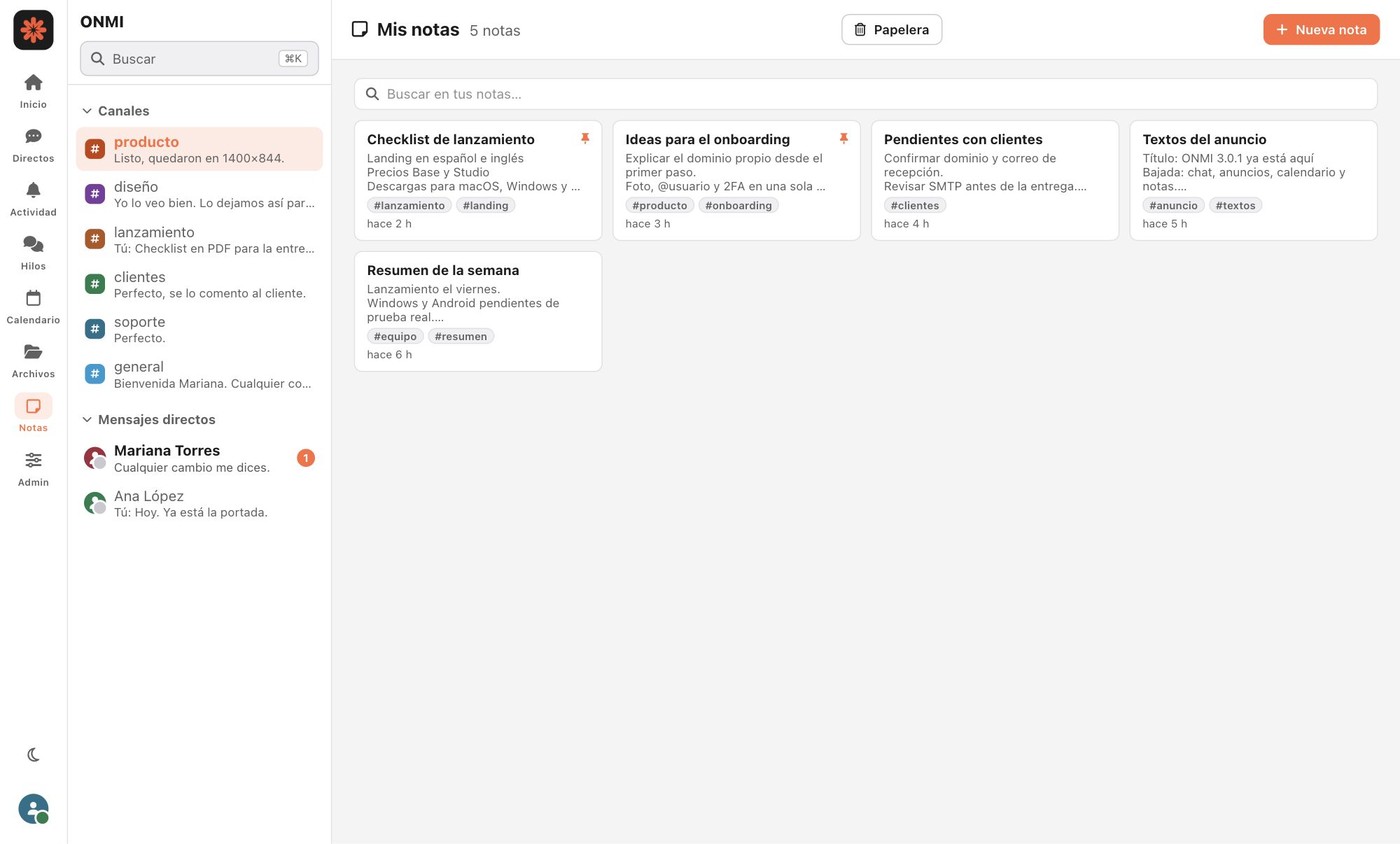Unpin the Ideas para el onboarding note

[843, 139]
